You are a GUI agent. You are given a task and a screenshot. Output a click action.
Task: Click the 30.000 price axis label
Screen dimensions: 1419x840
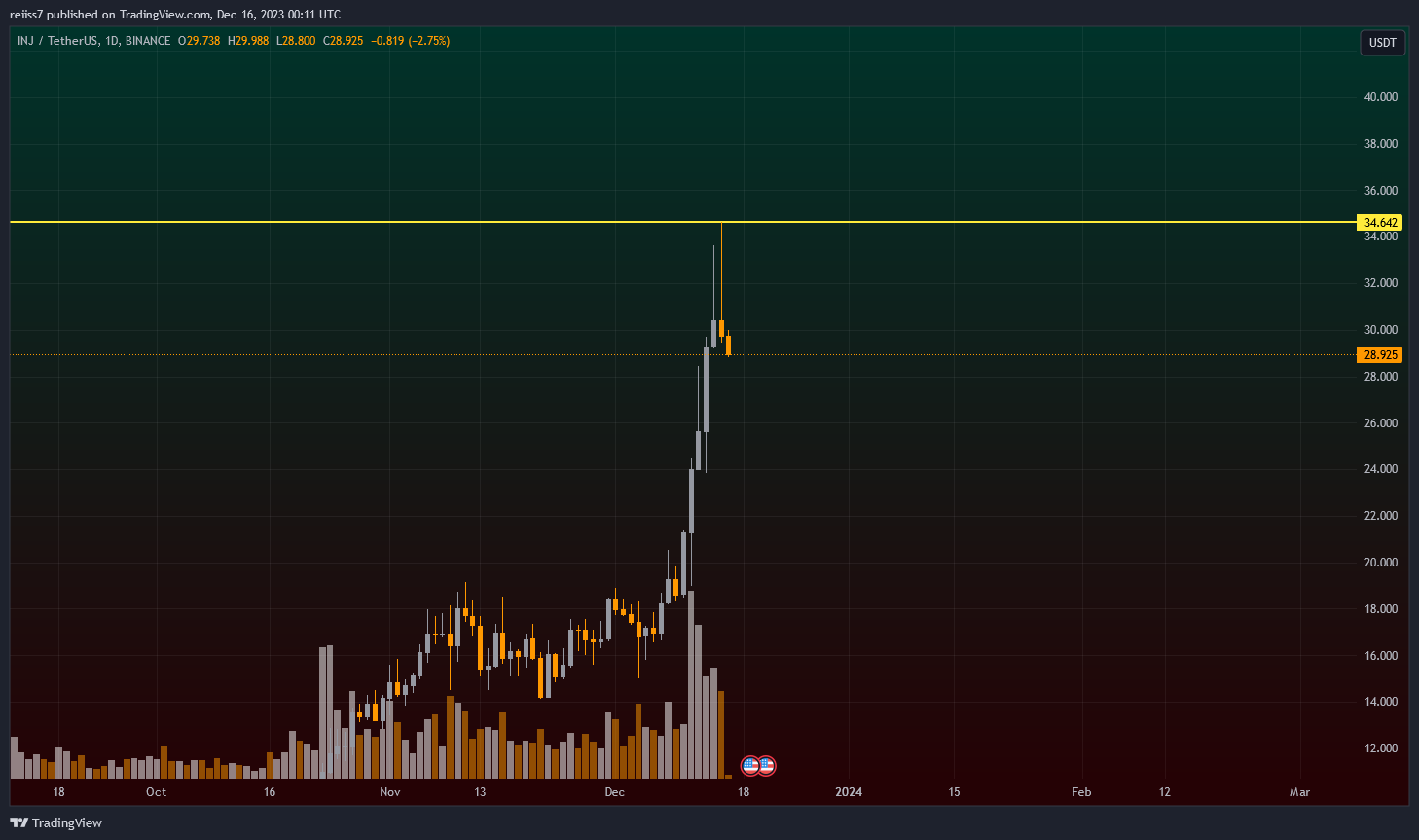(x=1380, y=330)
